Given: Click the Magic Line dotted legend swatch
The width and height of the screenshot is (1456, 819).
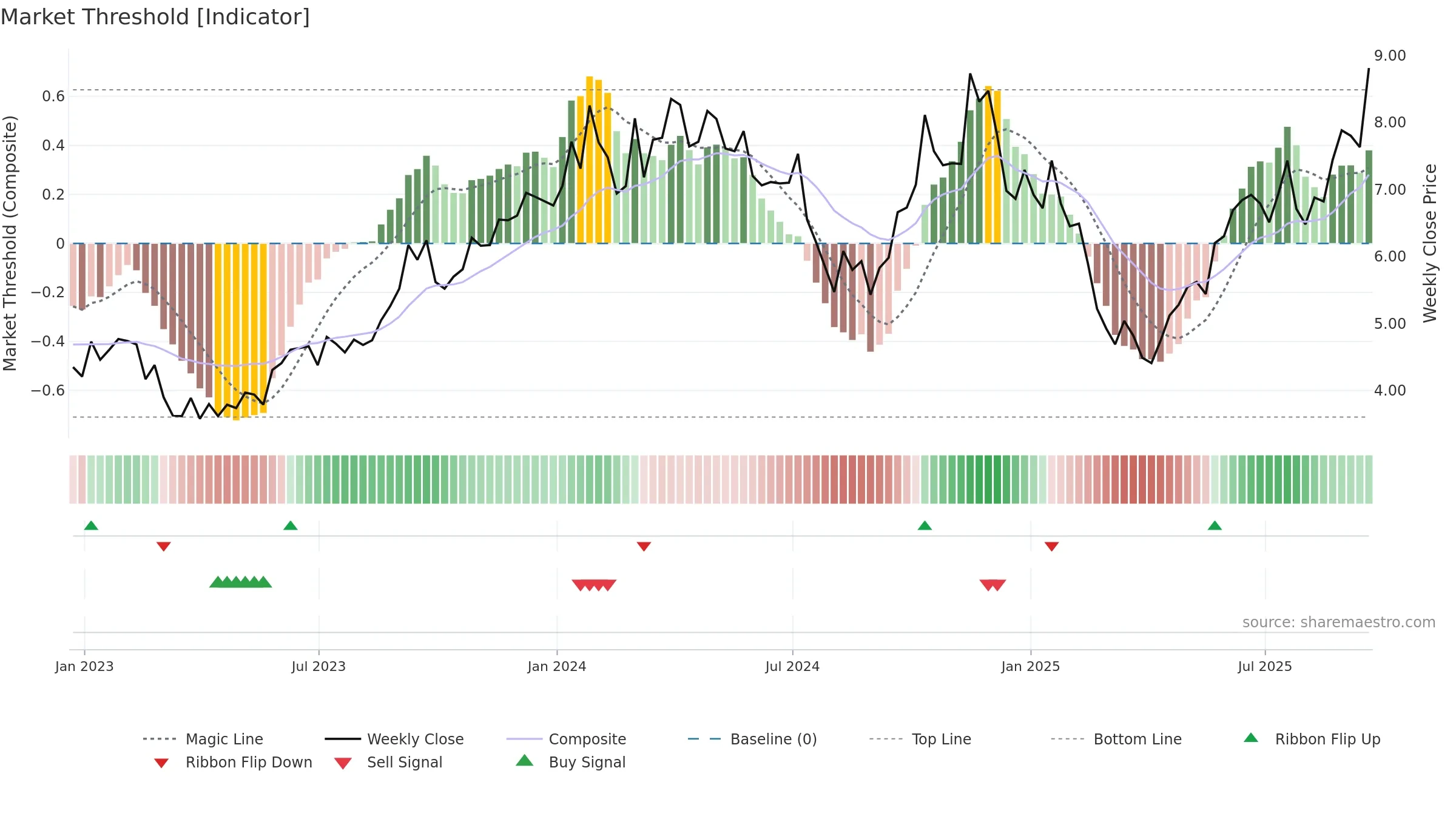Looking at the screenshot, I should 160,739.
